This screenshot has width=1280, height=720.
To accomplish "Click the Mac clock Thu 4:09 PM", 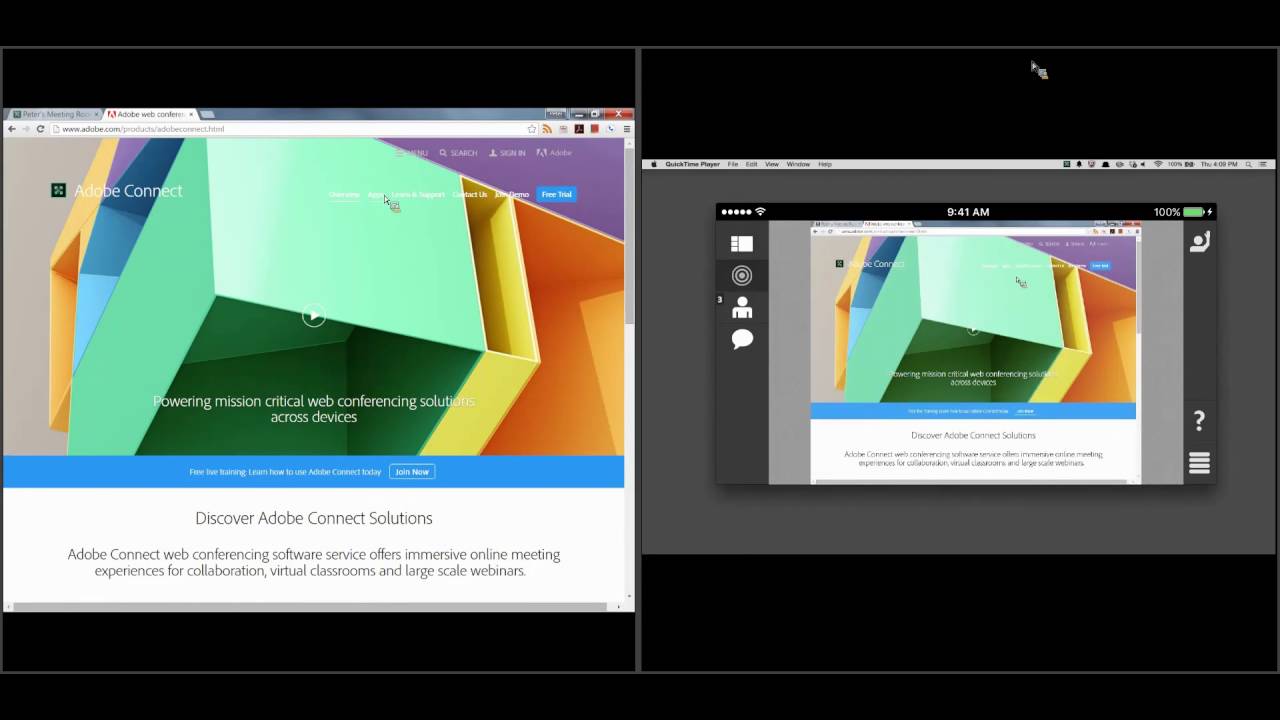I will [x=1219, y=164].
